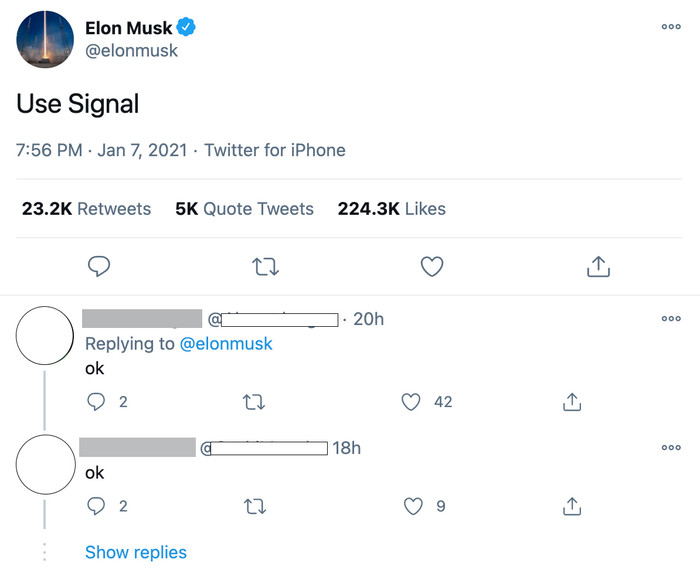Open more options on the 20h reply
This screenshot has width=700, height=568.
pyautogui.click(x=671, y=319)
